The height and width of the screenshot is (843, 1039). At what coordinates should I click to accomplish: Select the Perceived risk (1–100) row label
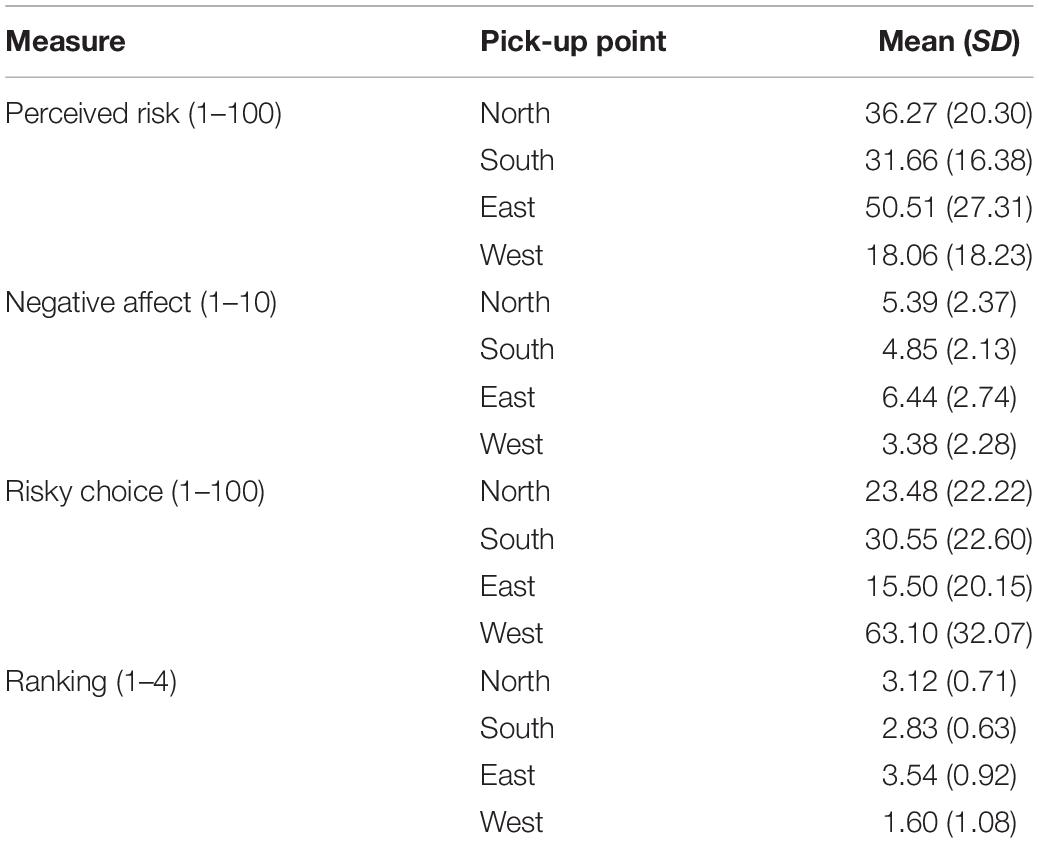(x=143, y=113)
